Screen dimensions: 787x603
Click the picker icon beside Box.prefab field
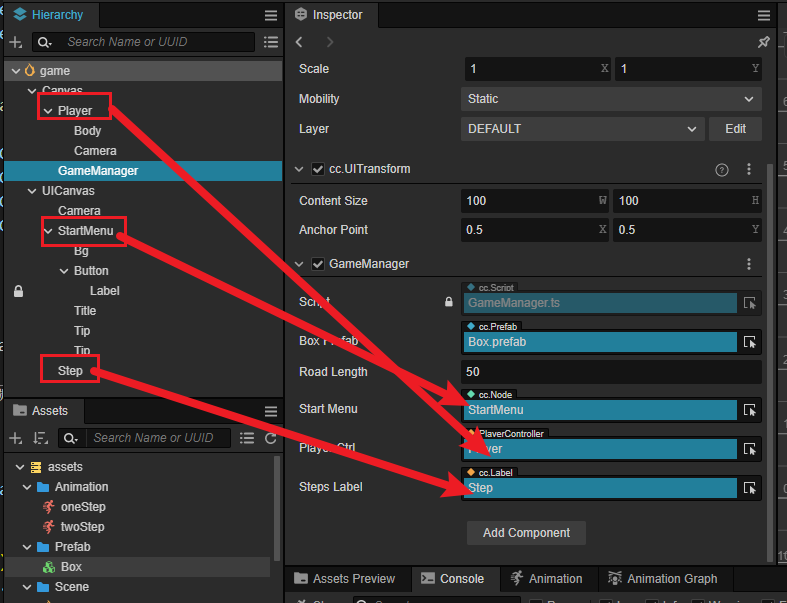click(x=750, y=342)
